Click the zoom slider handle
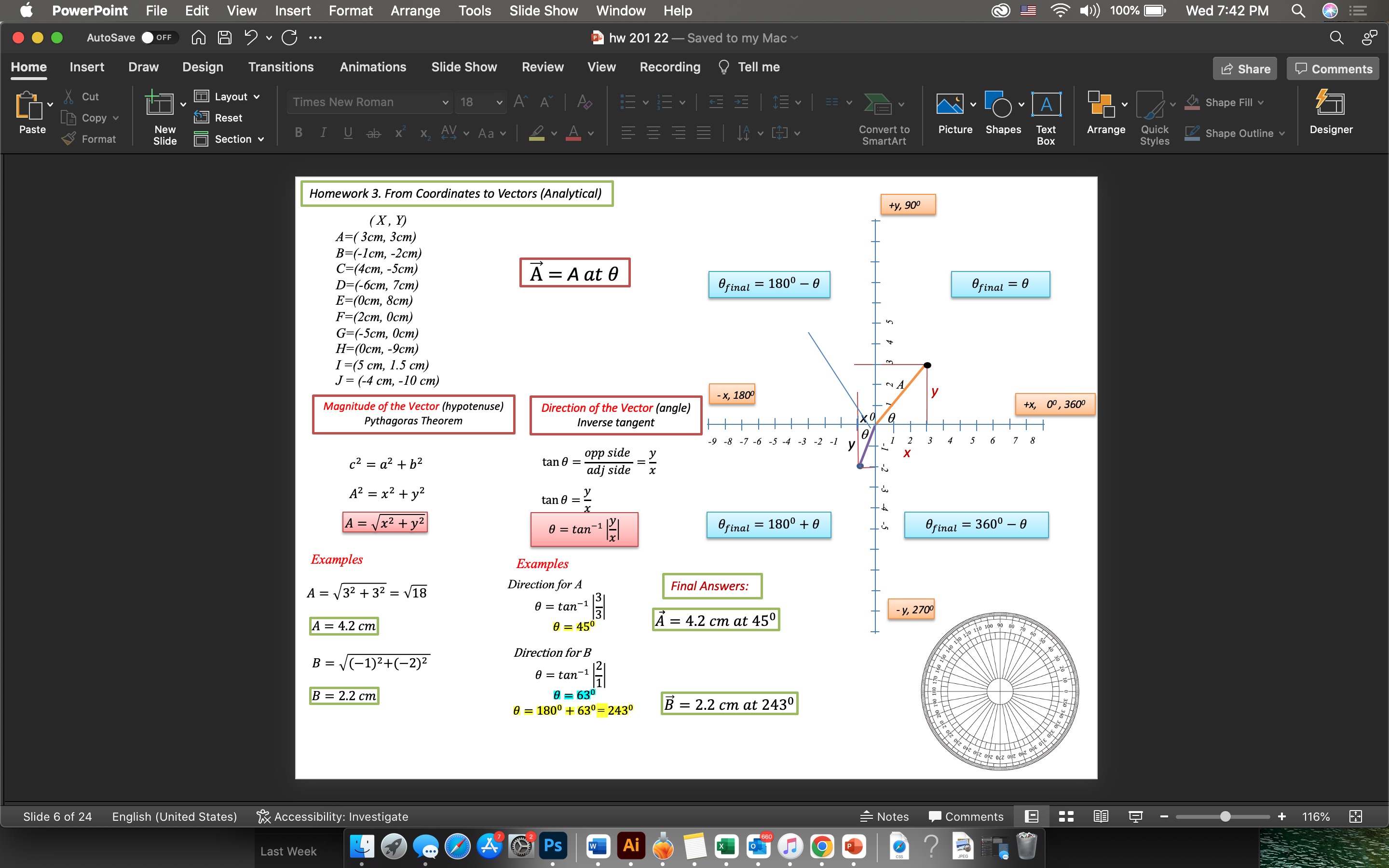Image resolution: width=1389 pixels, height=868 pixels. pyautogui.click(x=1226, y=816)
